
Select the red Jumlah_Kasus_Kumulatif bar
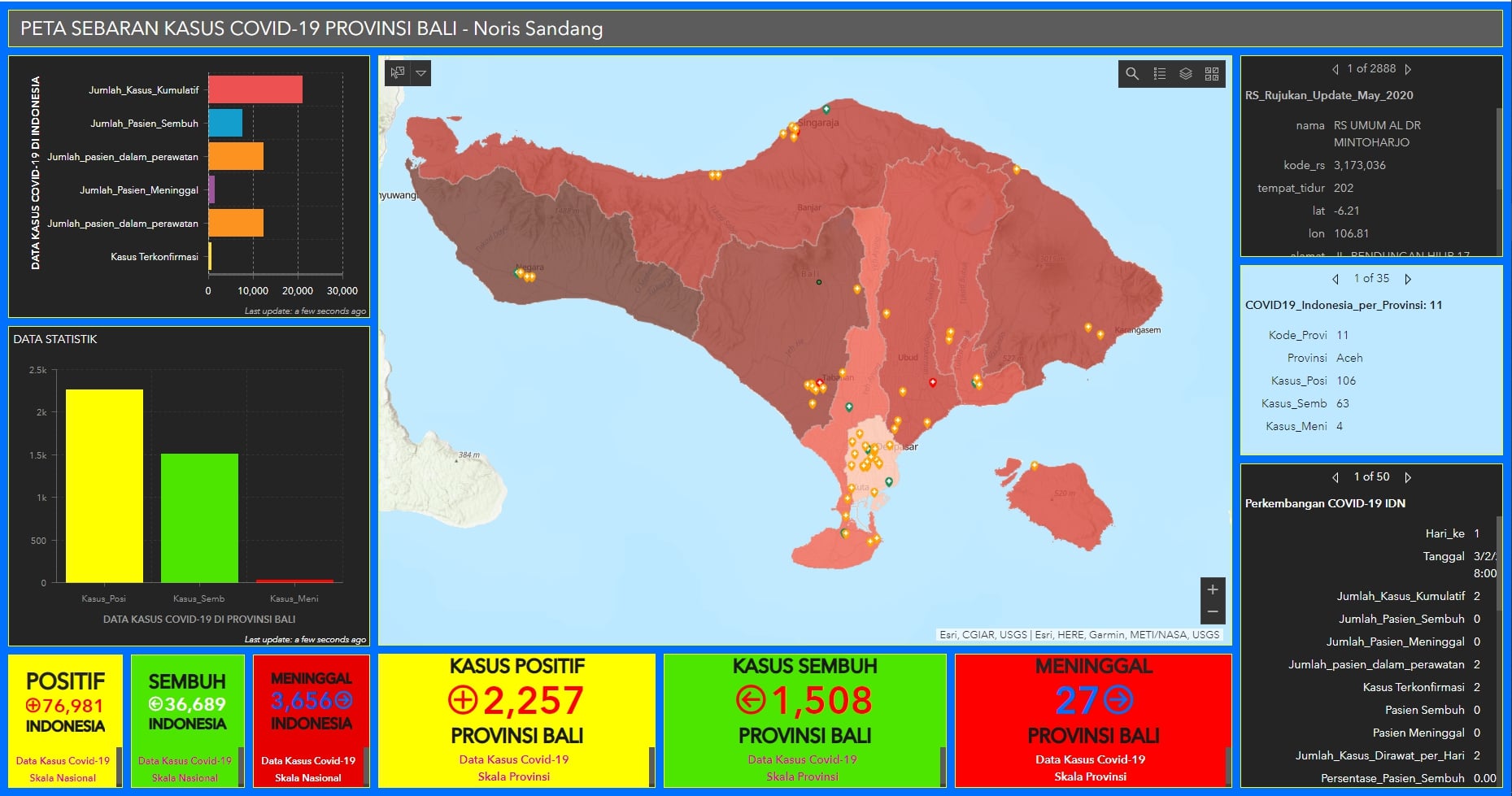tap(255, 89)
